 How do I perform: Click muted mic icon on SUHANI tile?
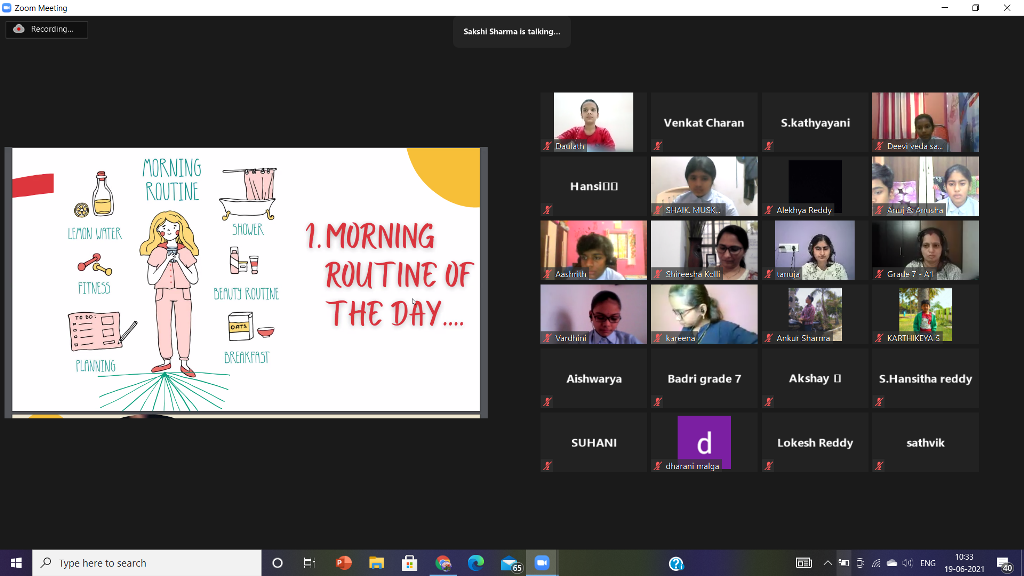coord(547,466)
